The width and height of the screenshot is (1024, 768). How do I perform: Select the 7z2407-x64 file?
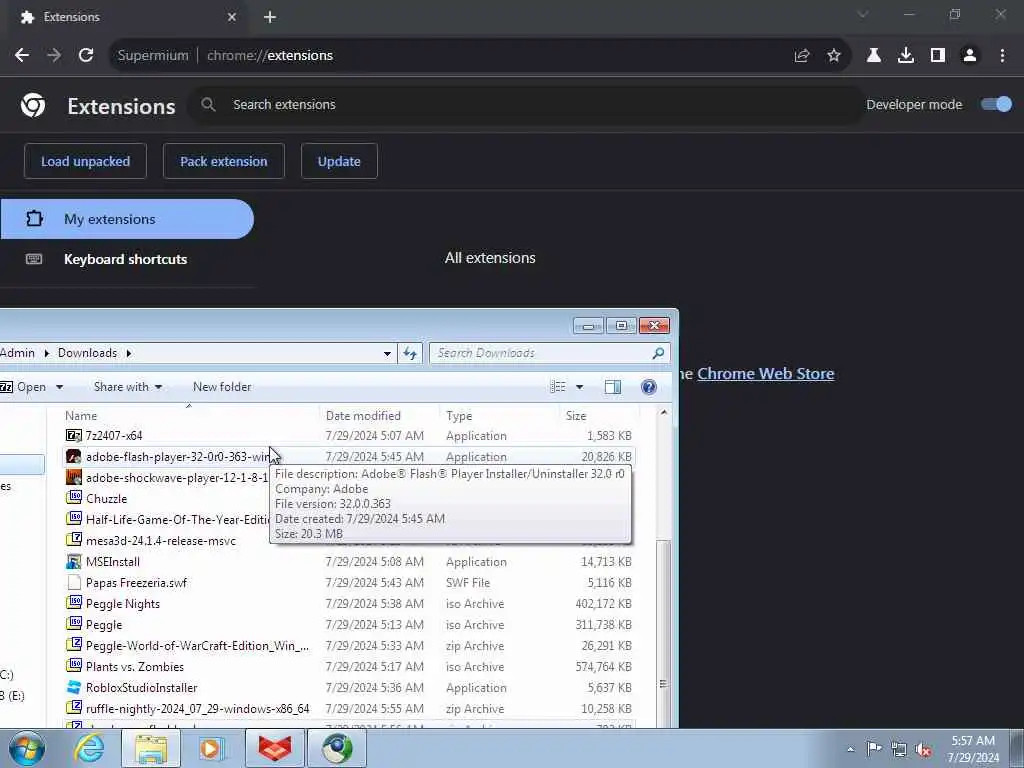[x=349, y=436]
